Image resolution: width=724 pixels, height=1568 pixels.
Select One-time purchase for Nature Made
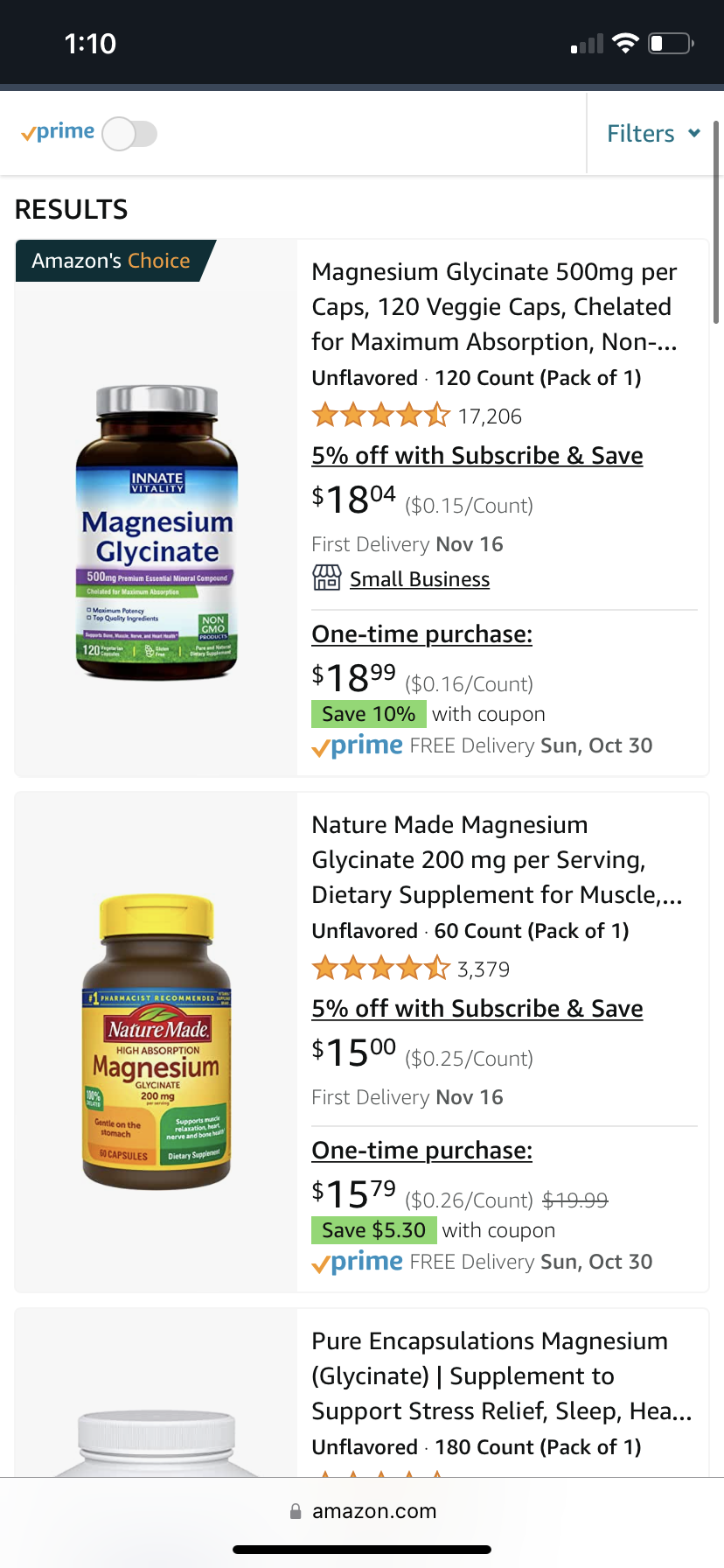422,1151
